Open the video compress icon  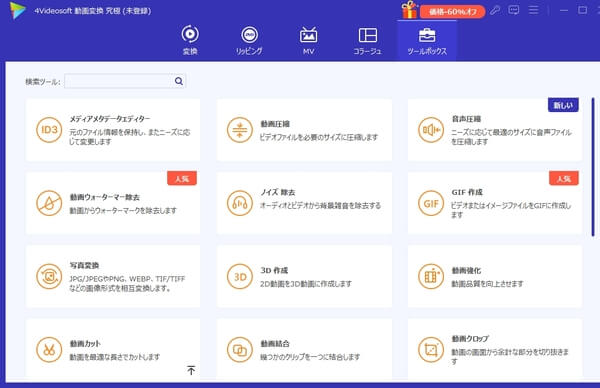coord(240,130)
